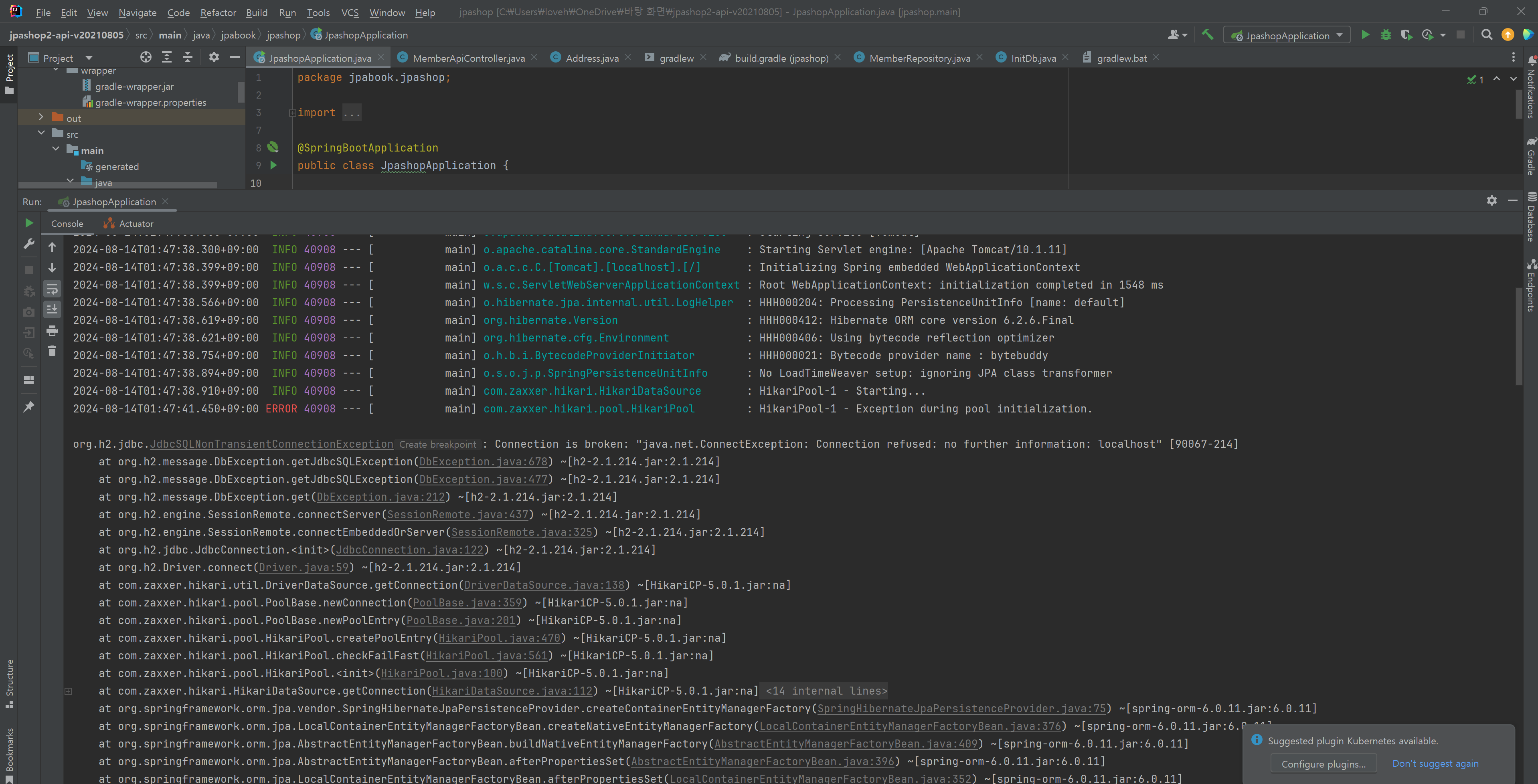This screenshot has height=784, width=1538.
Task: Hide the Run tool window
Action: point(1512,200)
